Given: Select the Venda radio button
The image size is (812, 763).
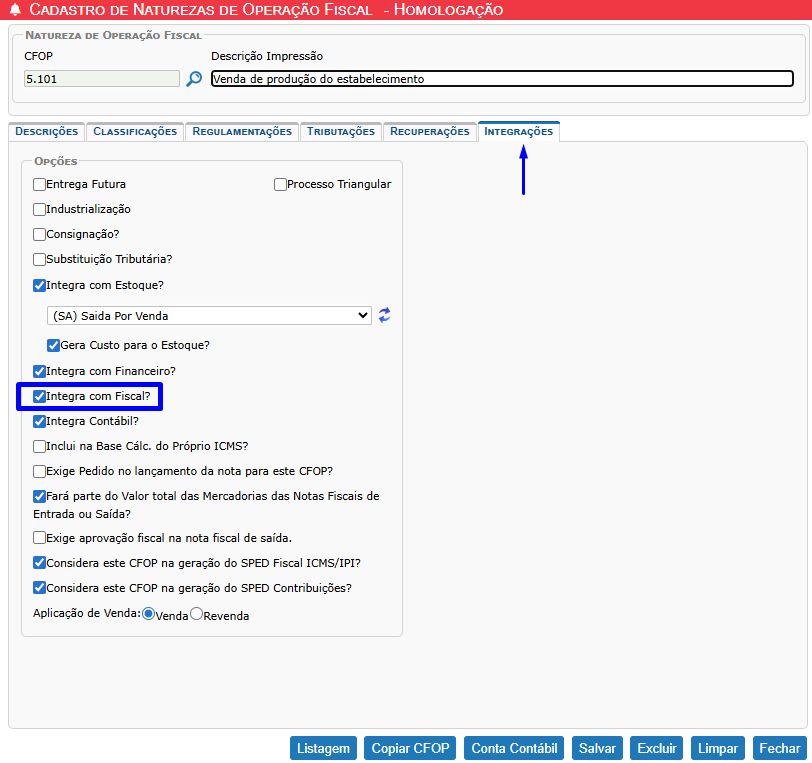Looking at the screenshot, I should (149, 614).
